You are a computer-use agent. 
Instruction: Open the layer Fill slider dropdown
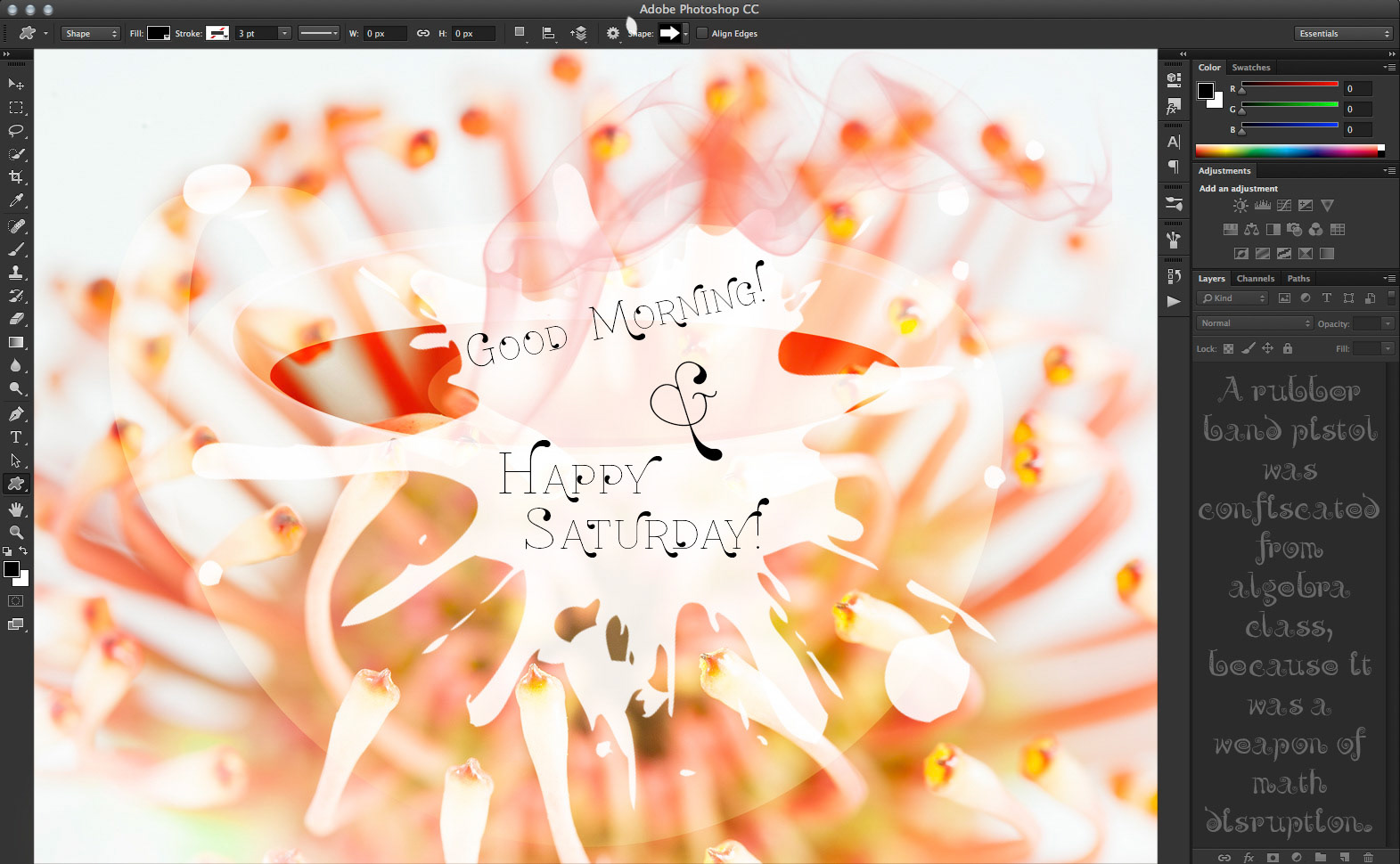(1388, 348)
